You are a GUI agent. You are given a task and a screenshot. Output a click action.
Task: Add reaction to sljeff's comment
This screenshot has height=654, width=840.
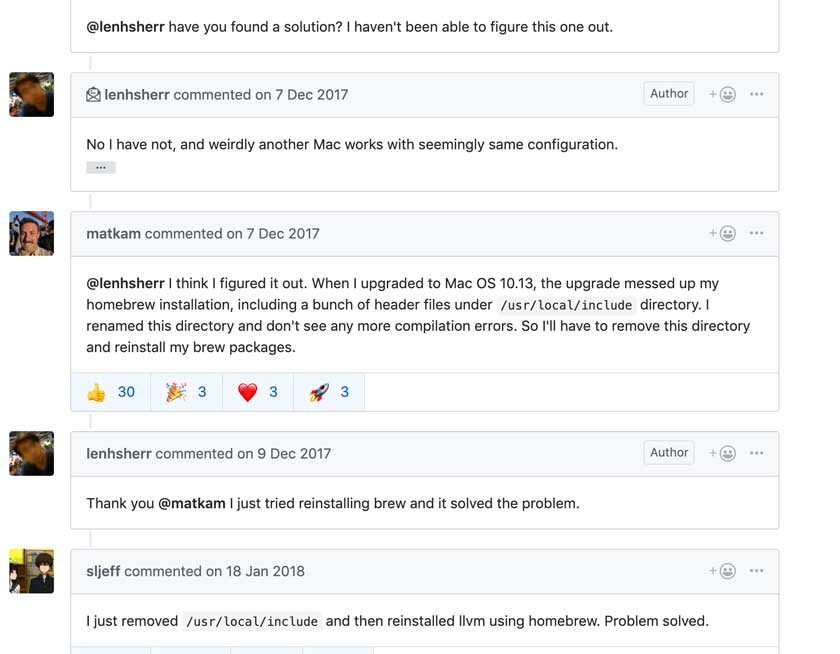[x=722, y=571]
